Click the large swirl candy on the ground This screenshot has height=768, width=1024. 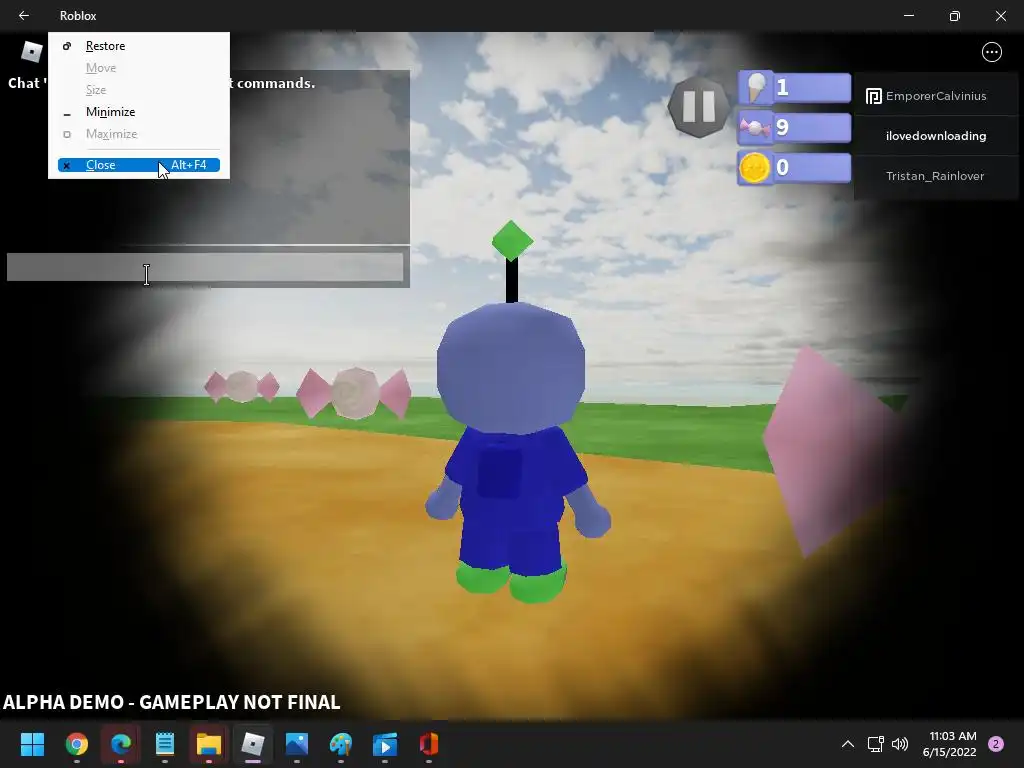click(x=353, y=392)
